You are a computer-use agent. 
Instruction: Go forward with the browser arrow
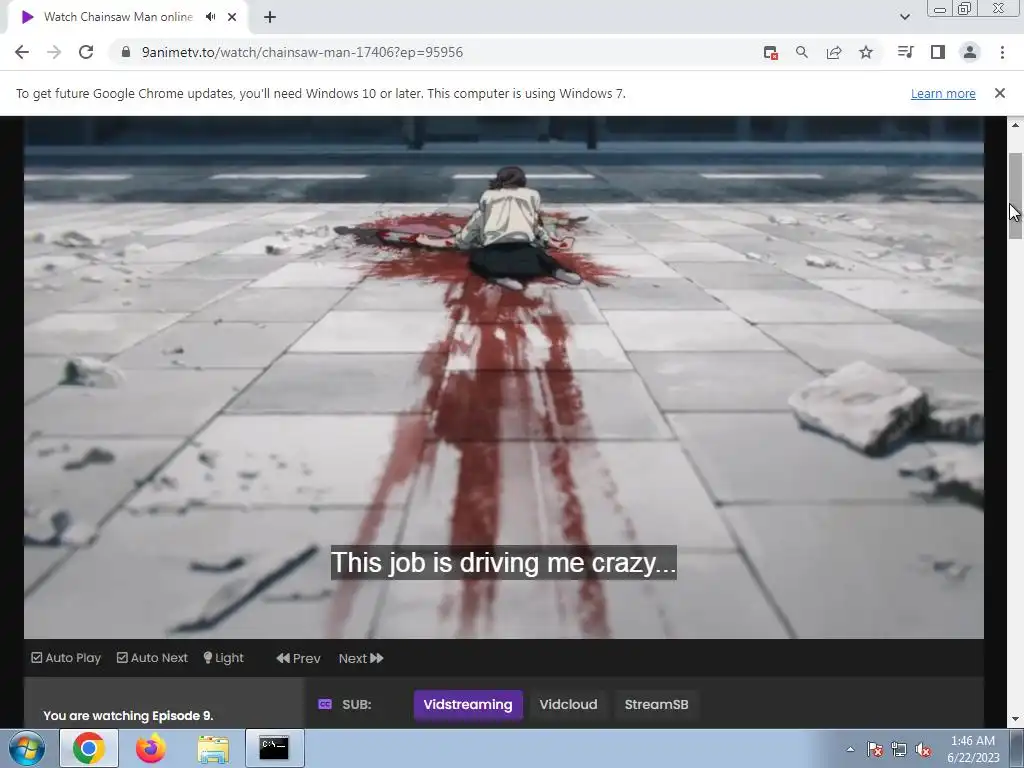(54, 52)
